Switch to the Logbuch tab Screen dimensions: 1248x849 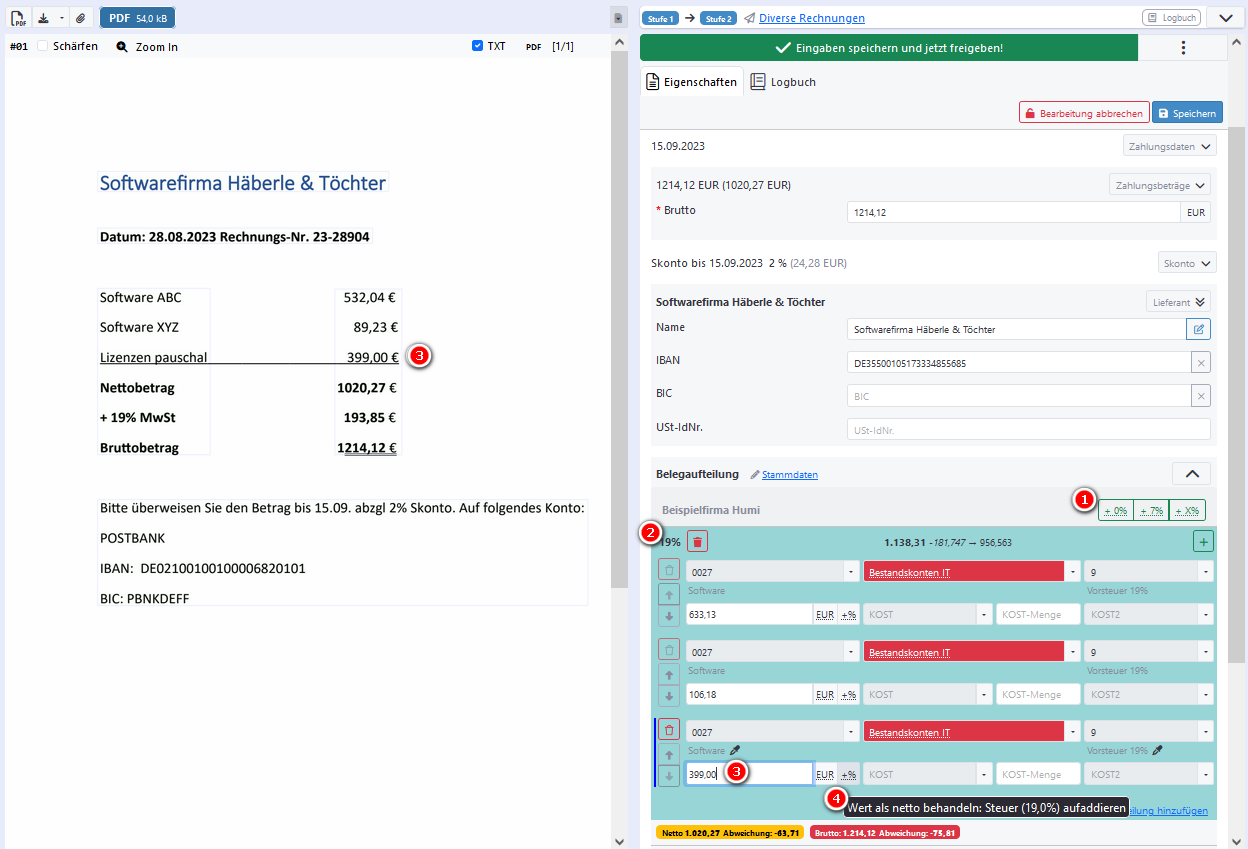tap(784, 82)
